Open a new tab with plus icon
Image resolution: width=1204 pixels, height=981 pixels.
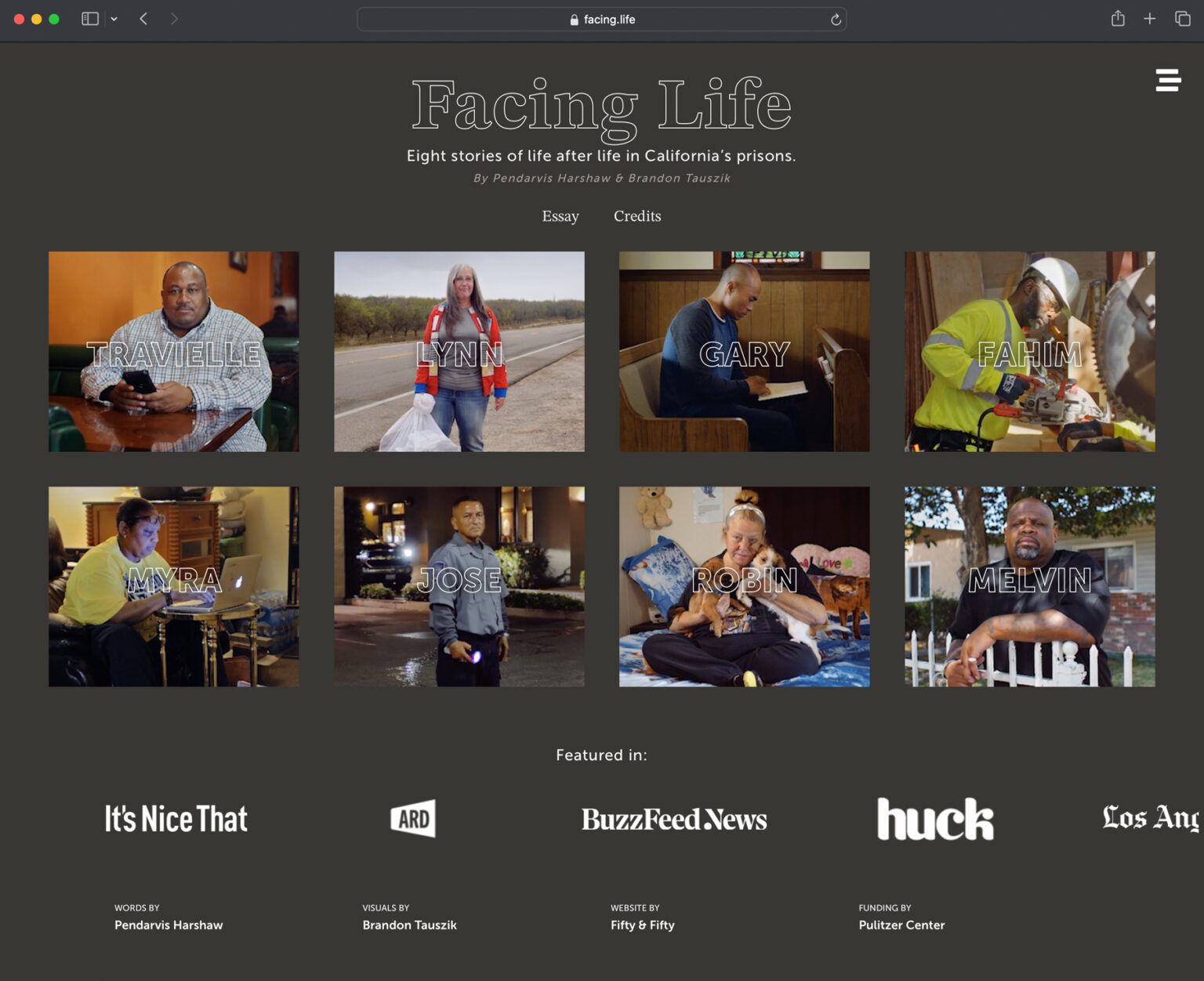(x=1150, y=19)
